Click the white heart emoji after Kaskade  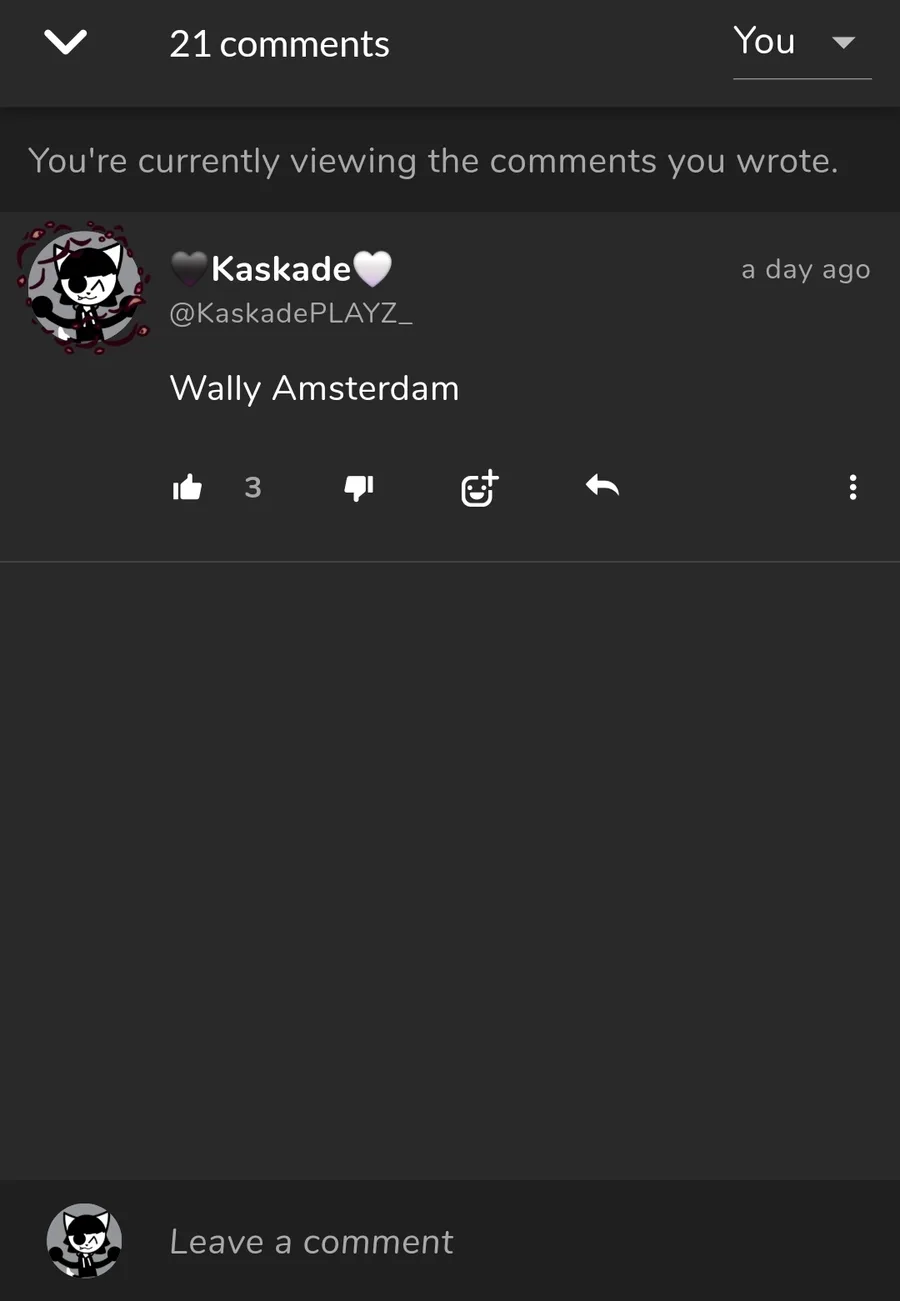click(372, 268)
